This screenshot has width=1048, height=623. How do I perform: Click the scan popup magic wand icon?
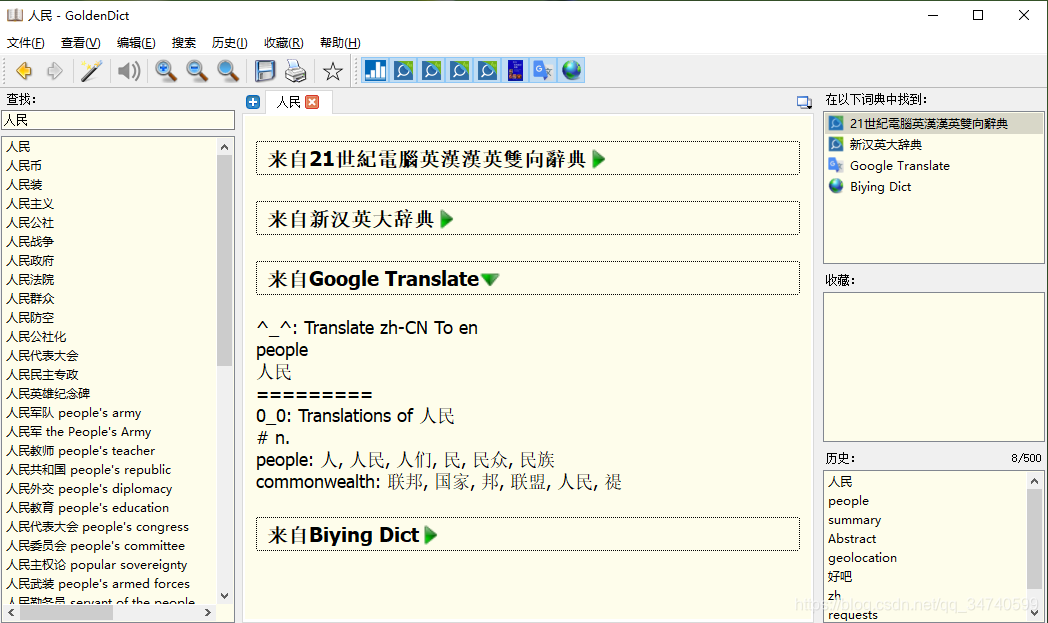coord(90,70)
